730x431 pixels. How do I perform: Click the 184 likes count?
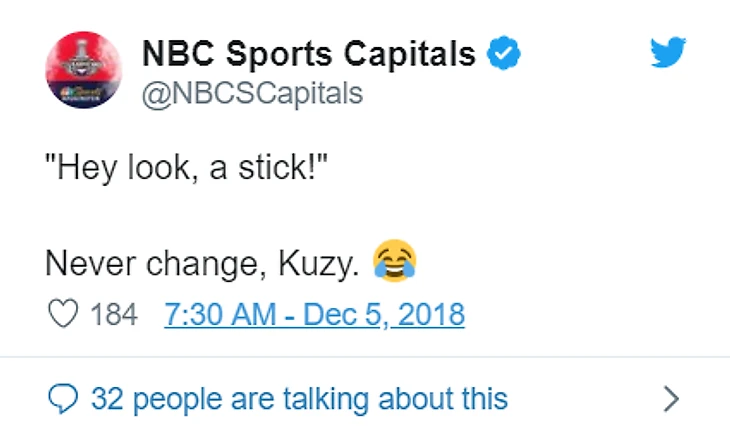113,315
